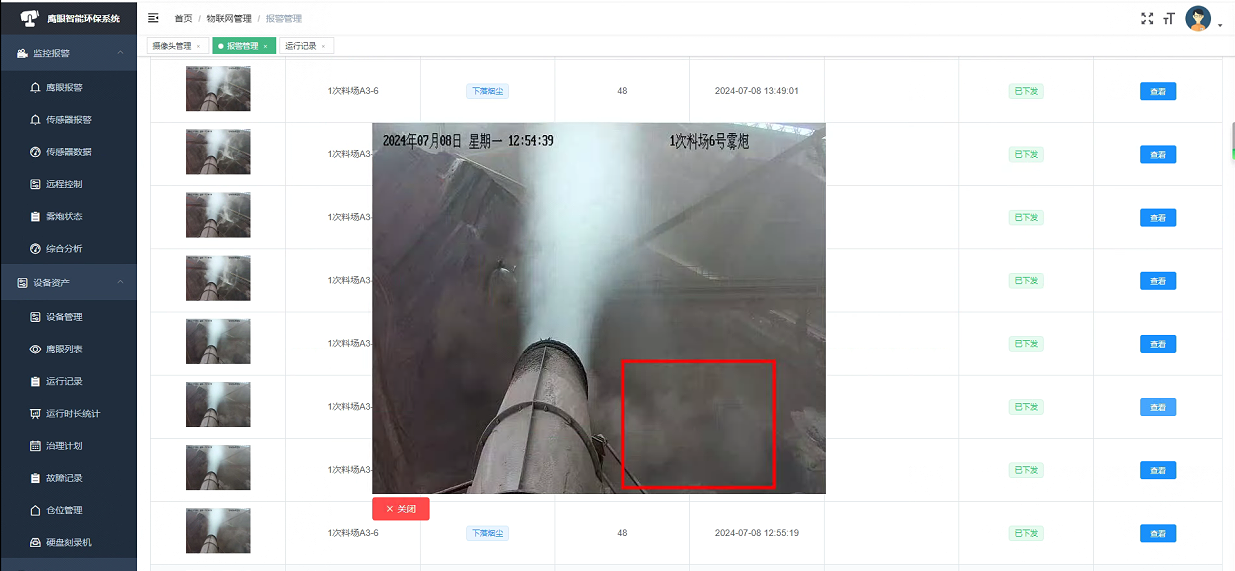This screenshot has width=1235, height=571.
Task: Go to 传感器数据 sidebar item
Action: pyautogui.click(x=68, y=152)
